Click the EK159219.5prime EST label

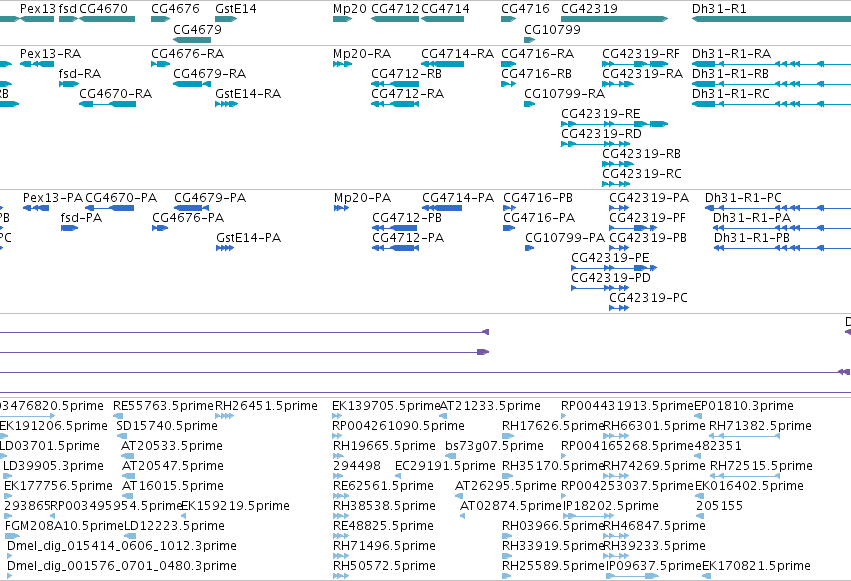235,506
